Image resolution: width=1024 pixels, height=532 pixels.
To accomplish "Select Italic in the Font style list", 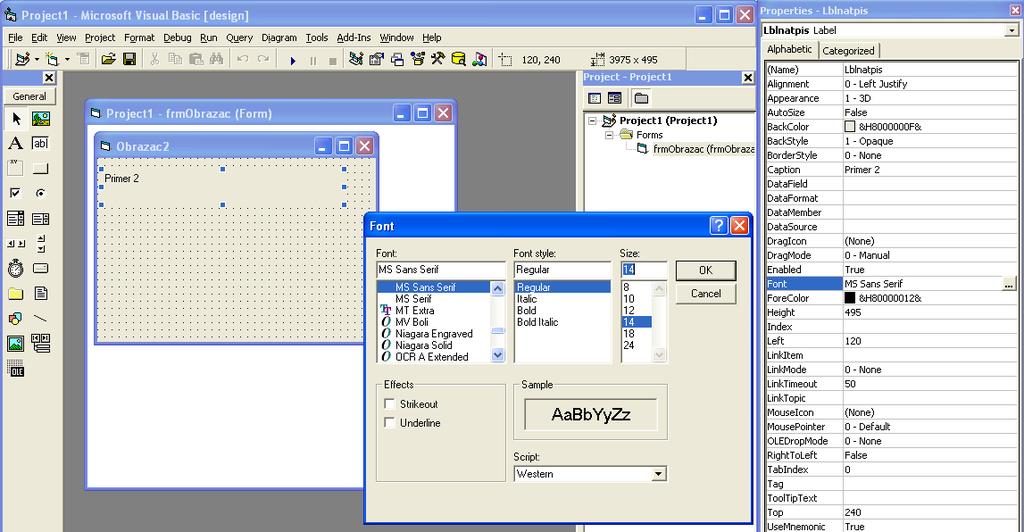I will click(527, 299).
